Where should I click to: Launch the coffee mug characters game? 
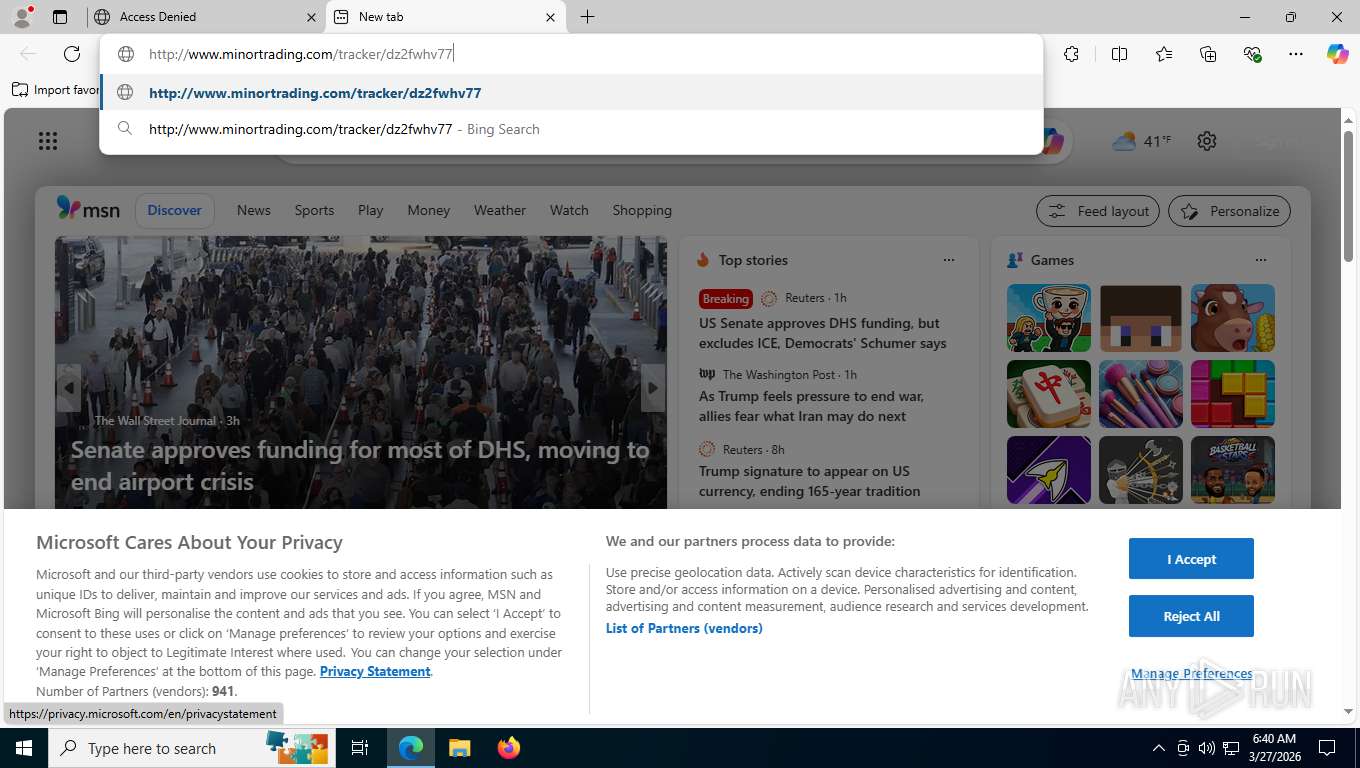[x=1049, y=318]
